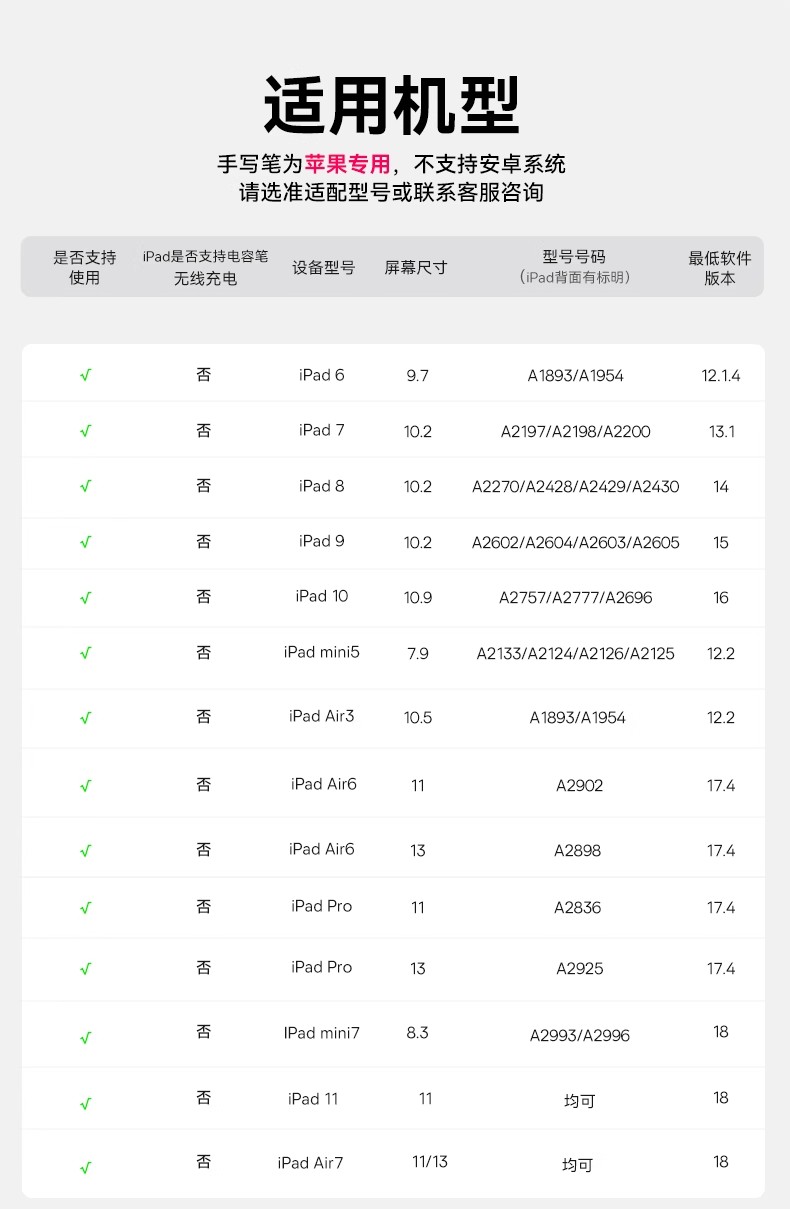The image size is (790, 1209).
Task: Click the green checkmark in the iPad 8 row
Action: (85, 487)
